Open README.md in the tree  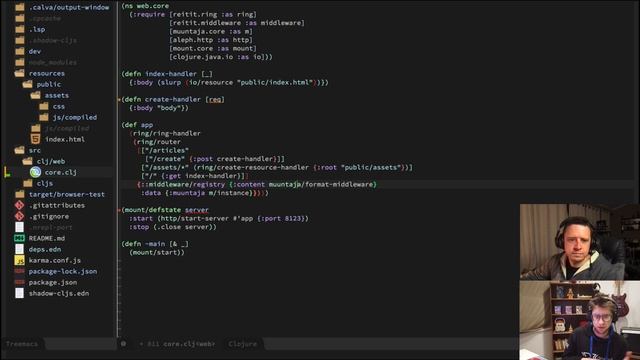47,238
